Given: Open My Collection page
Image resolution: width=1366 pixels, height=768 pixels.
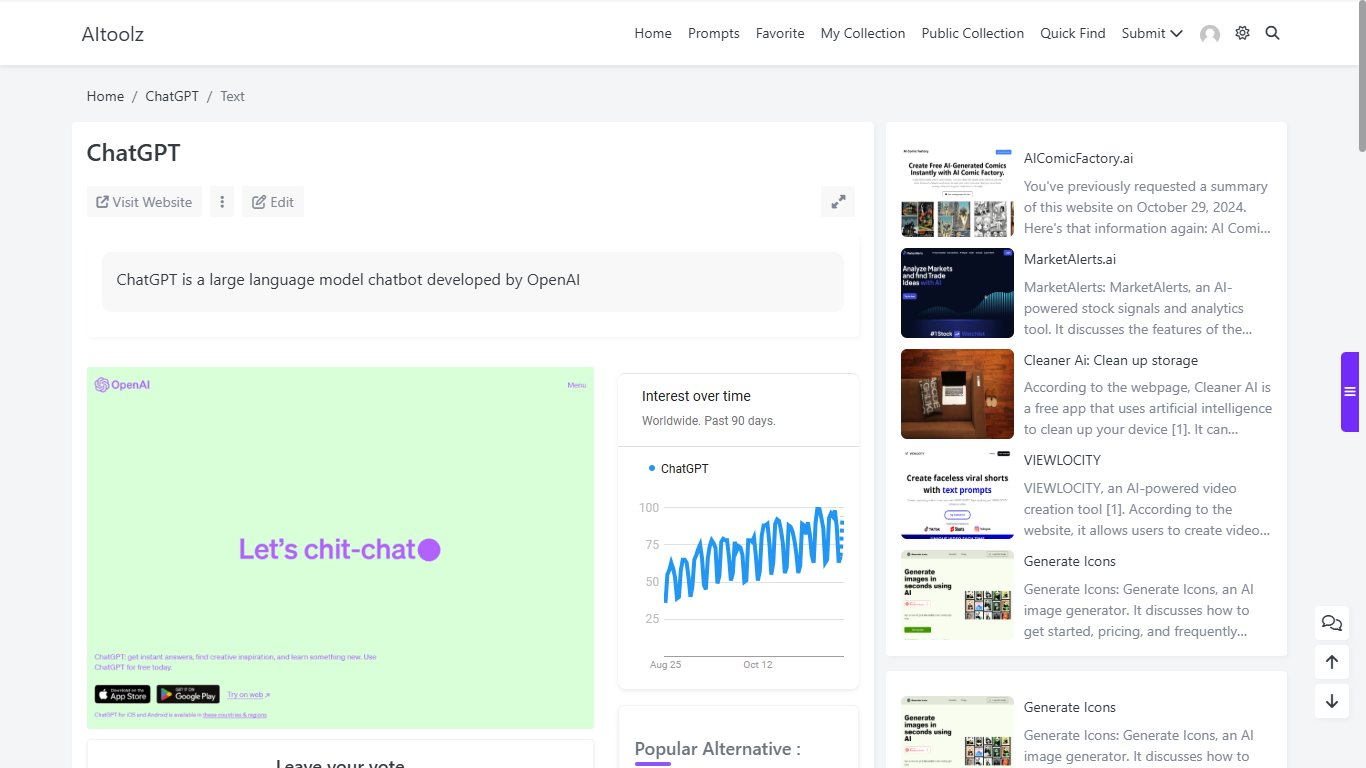Looking at the screenshot, I should [x=863, y=33].
